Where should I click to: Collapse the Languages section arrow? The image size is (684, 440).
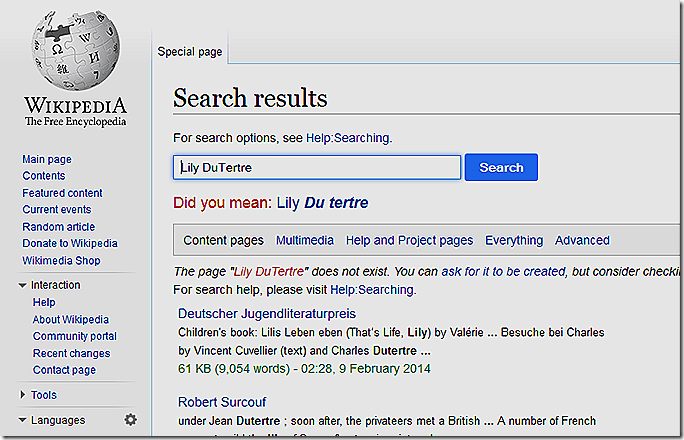[x=22, y=420]
